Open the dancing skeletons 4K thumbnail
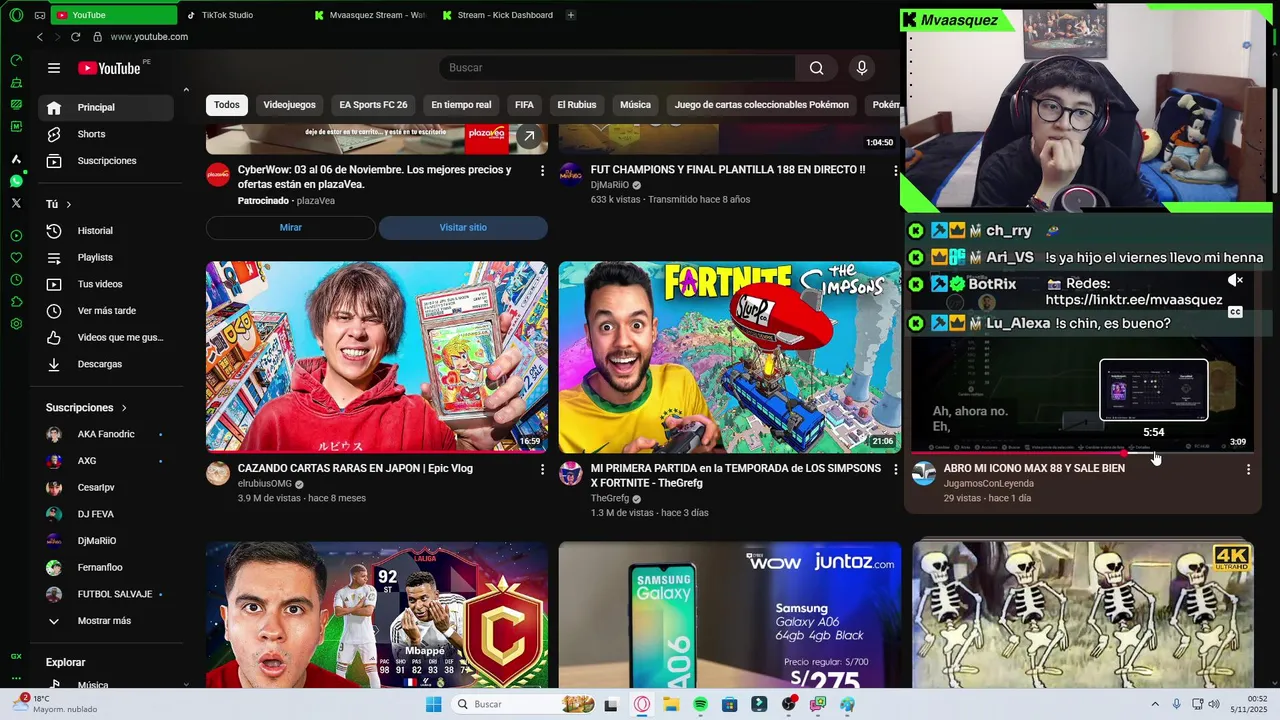The image size is (1280, 720). 1083,615
